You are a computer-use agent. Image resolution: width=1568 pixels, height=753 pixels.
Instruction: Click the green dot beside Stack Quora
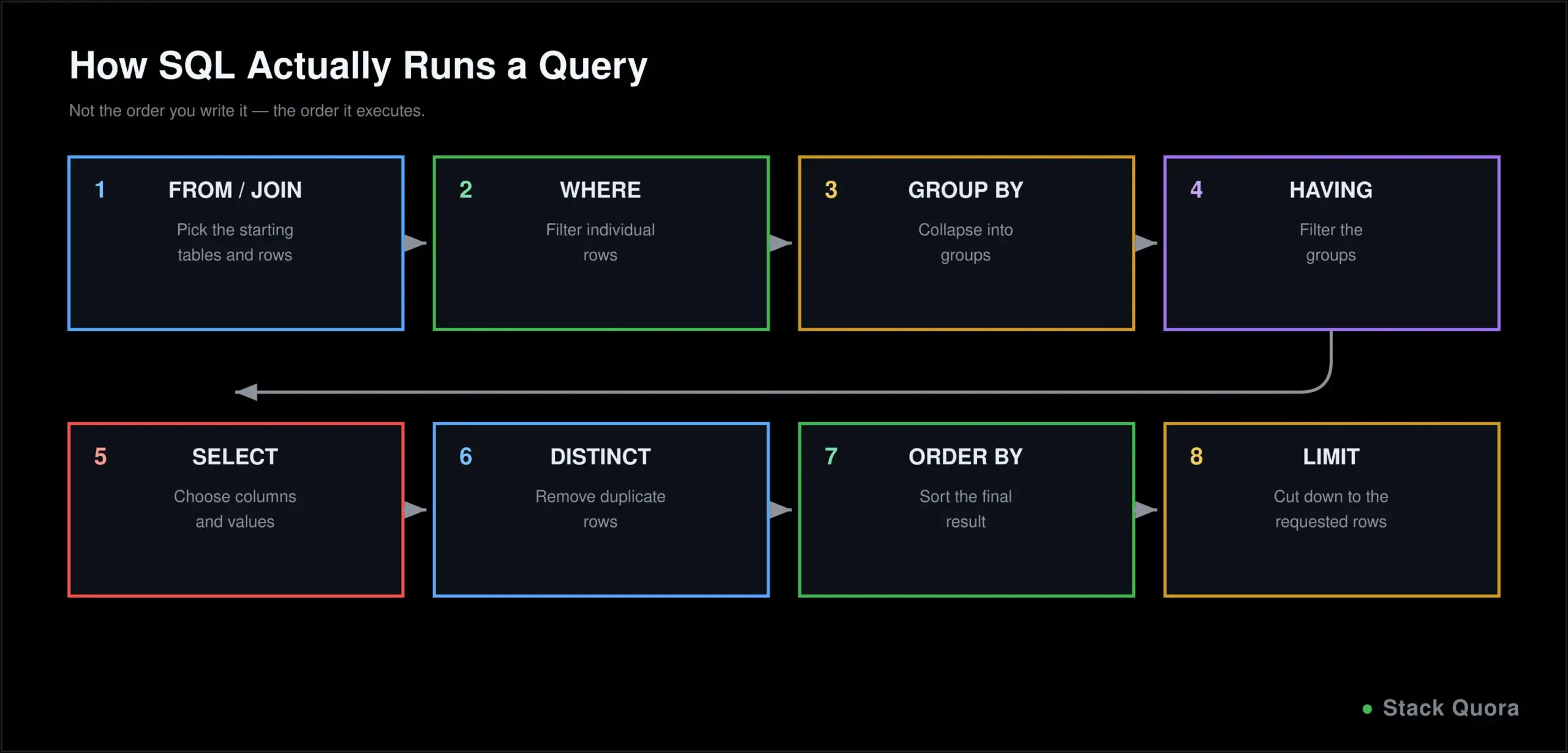point(1367,709)
